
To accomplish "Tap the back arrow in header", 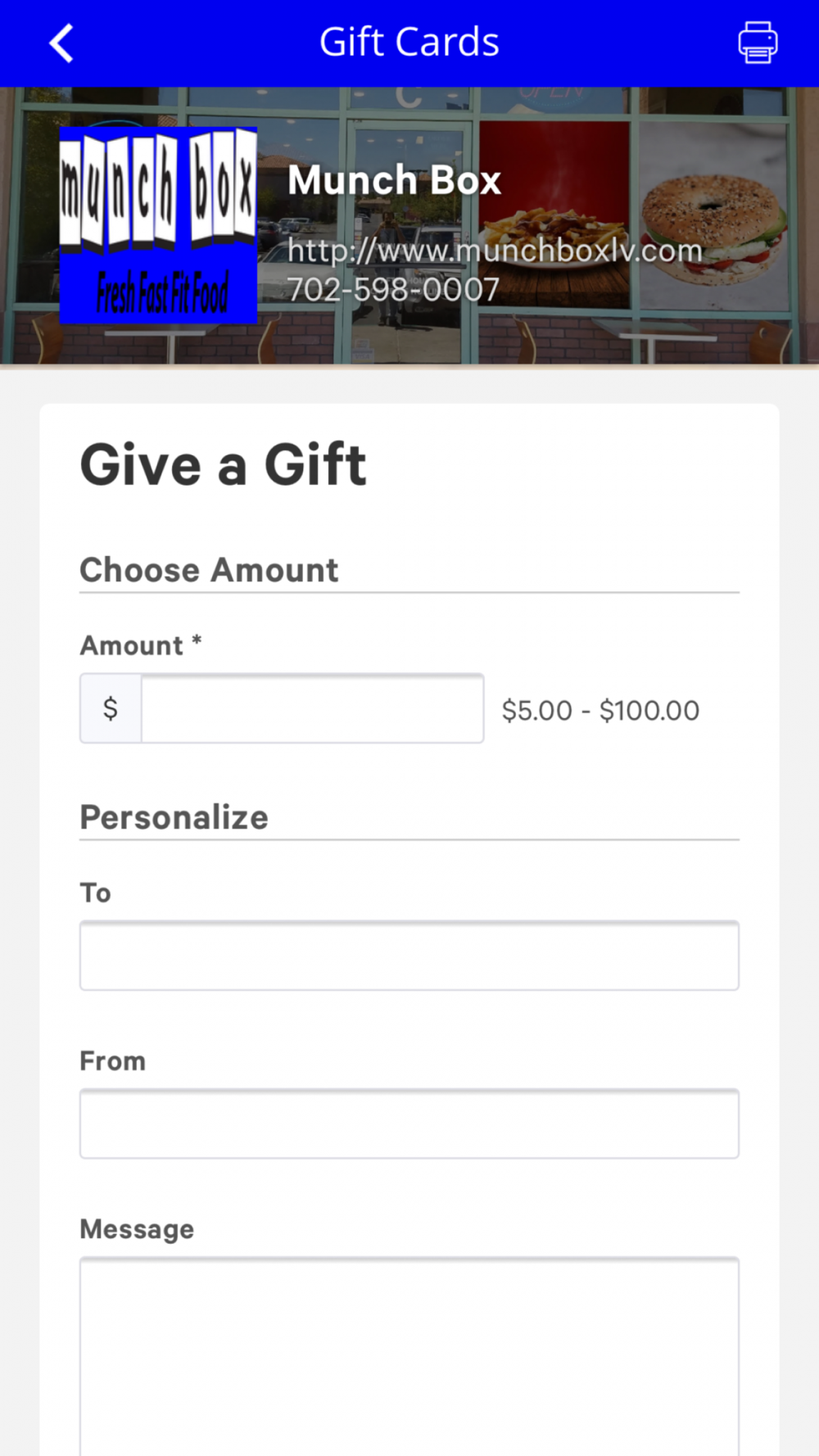I will click(x=62, y=43).
